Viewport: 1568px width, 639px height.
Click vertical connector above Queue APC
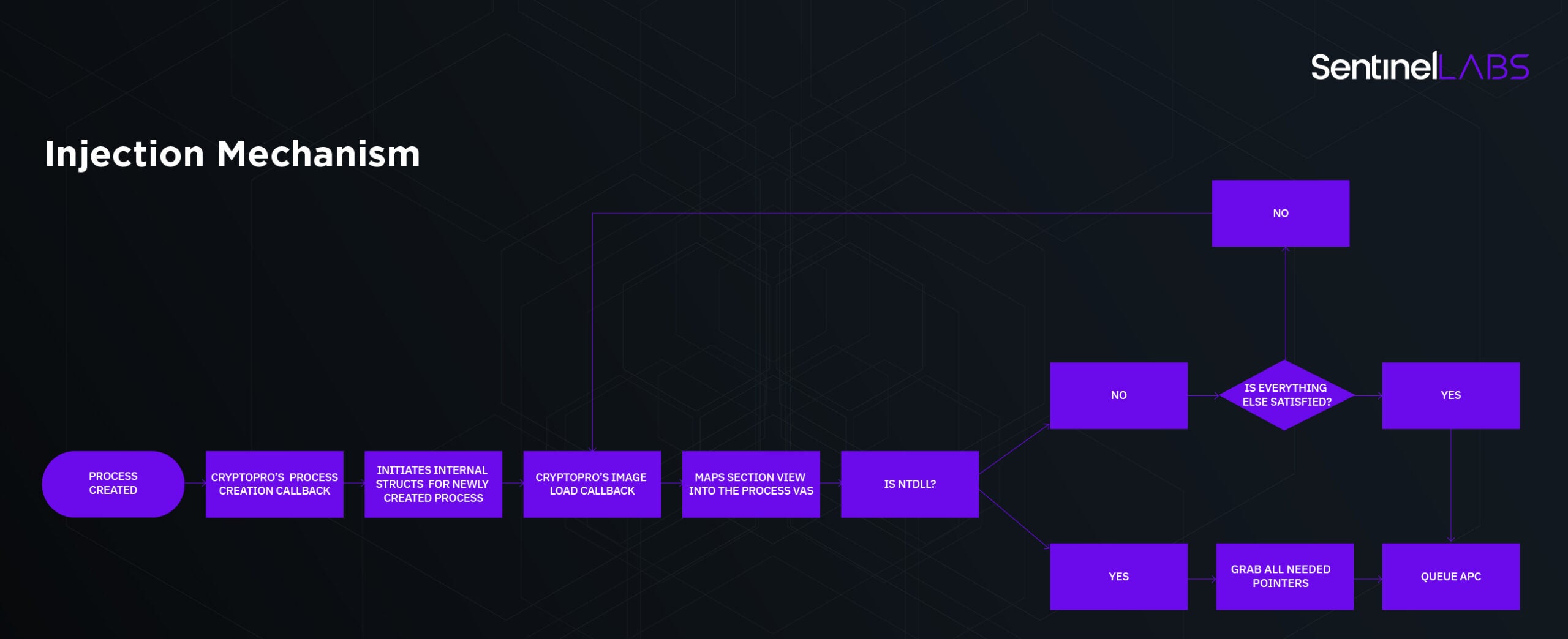click(x=1450, y=485)
